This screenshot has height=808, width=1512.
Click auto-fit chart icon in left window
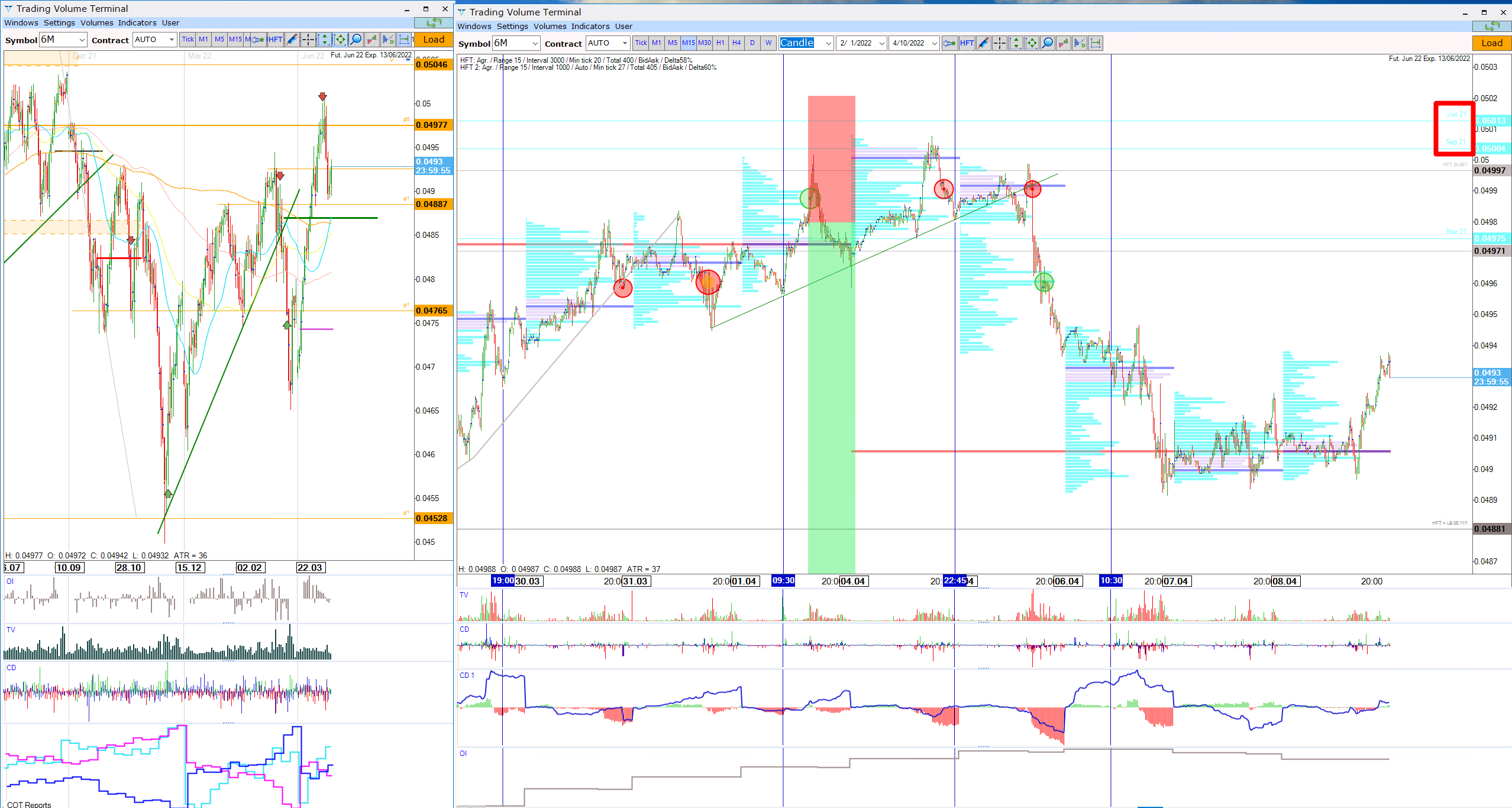tap(340, 40)
